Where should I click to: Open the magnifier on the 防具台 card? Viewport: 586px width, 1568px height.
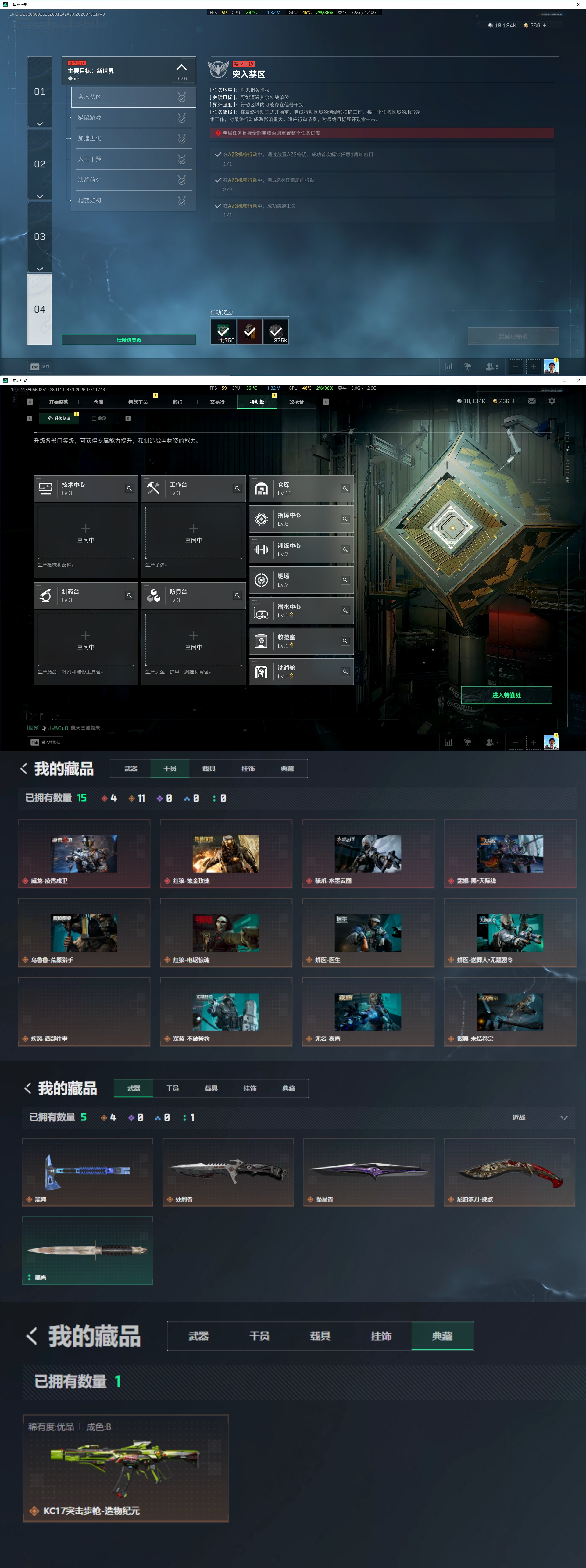tap(237, 595)
